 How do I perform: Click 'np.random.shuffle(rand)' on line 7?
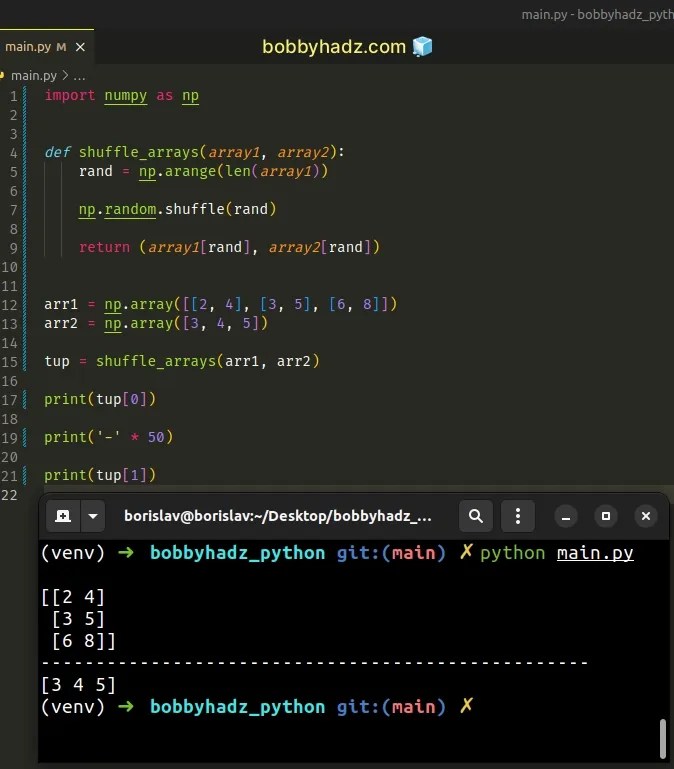point(178,209)
